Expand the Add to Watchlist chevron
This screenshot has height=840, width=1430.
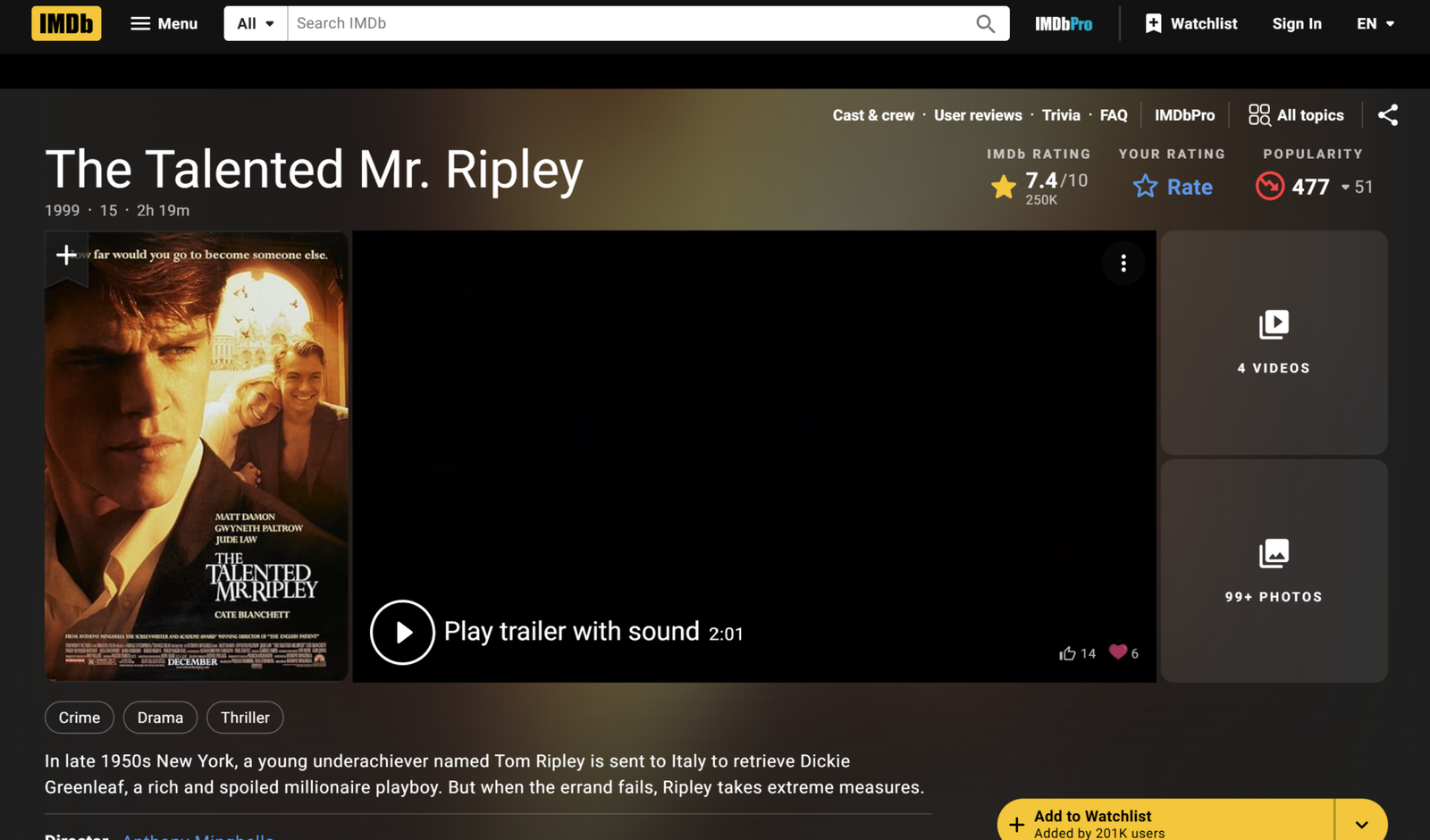tap(1361, 823)
